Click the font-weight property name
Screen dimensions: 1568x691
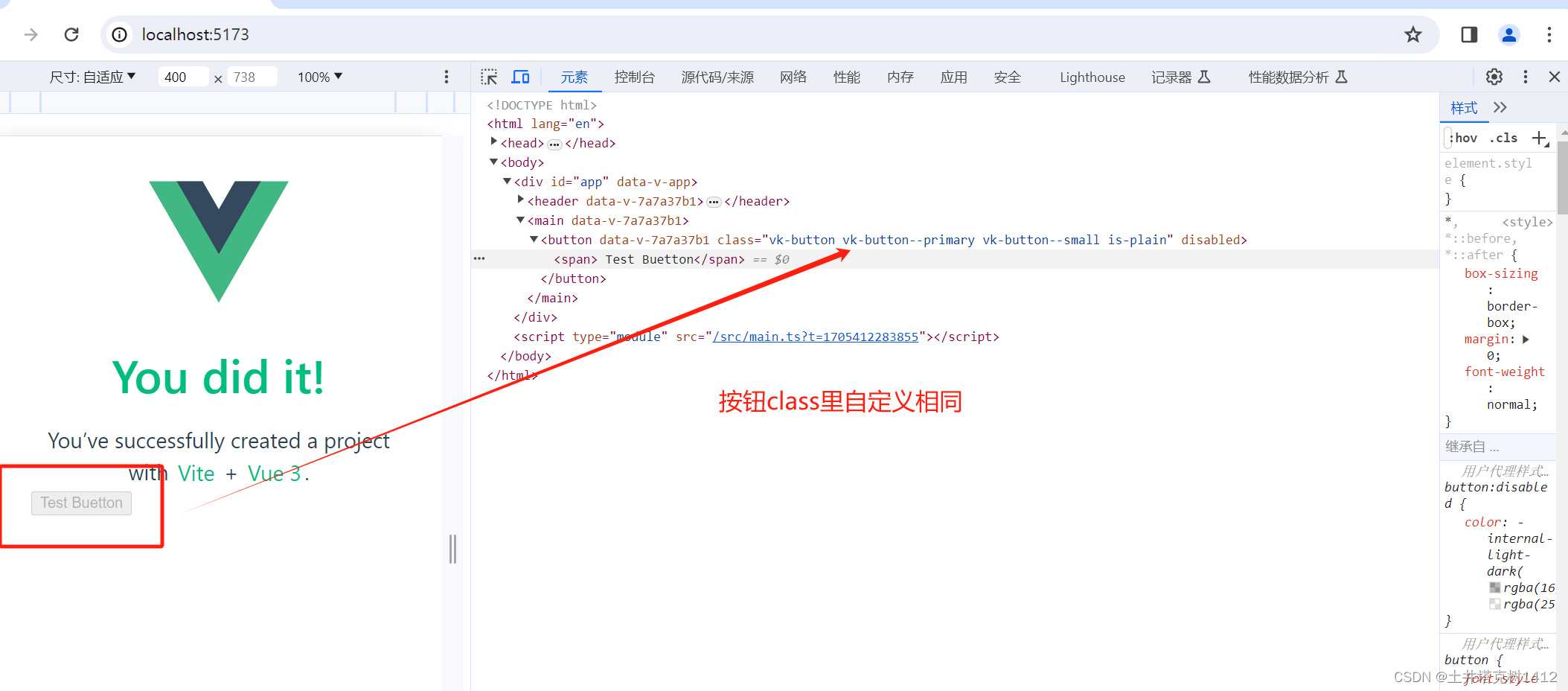[1504, 372]
